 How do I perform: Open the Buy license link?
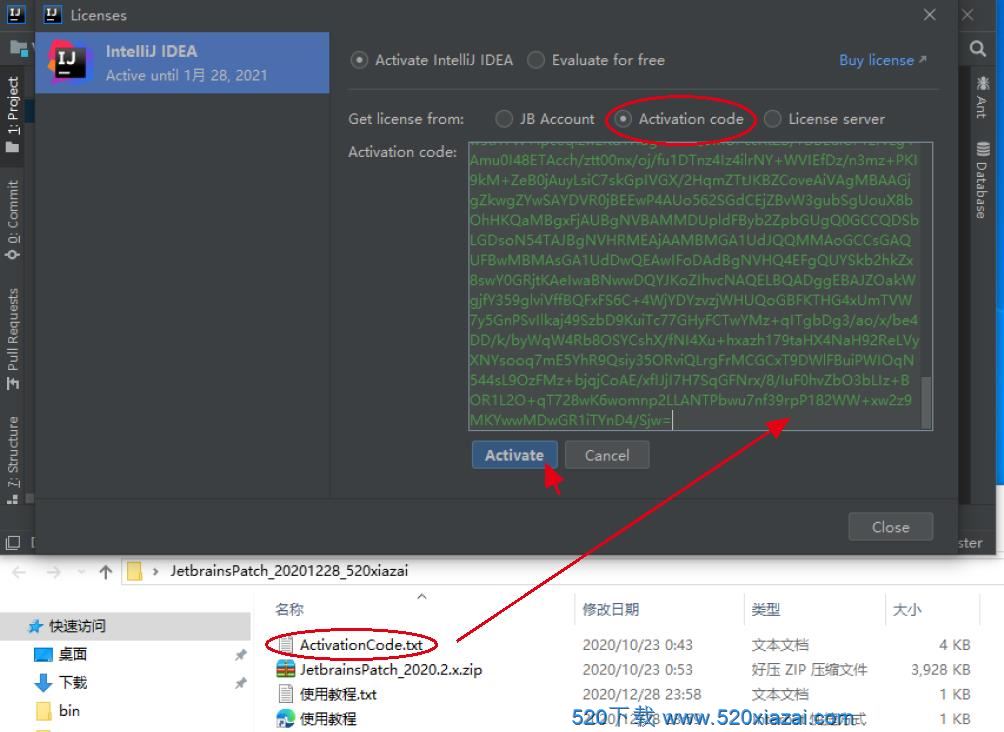coord(882,60)
